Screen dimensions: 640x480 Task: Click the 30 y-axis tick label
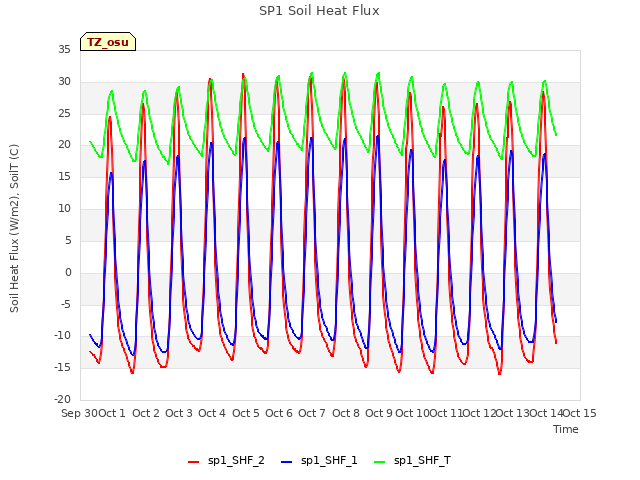[64, 82]
